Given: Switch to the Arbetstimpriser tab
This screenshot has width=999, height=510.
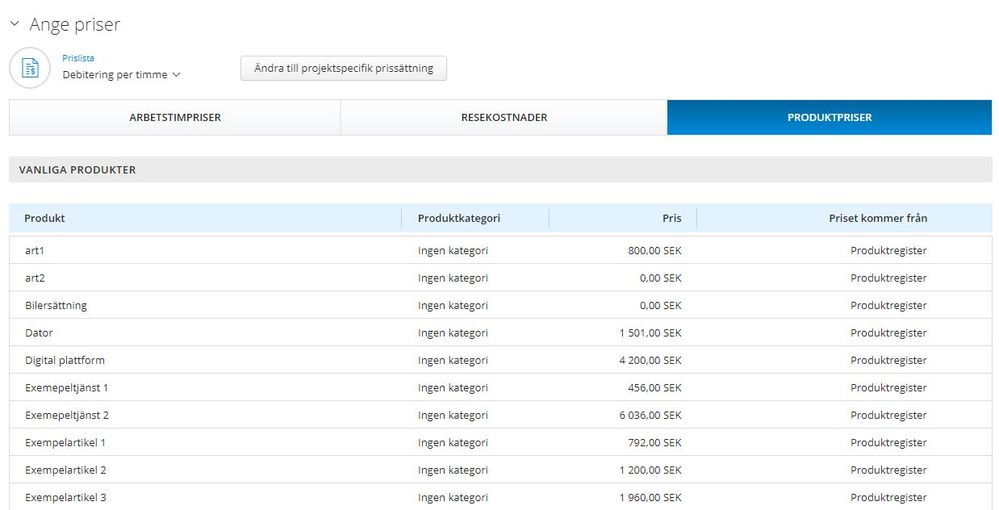Looking at the screenshot, I should (175, 117).
